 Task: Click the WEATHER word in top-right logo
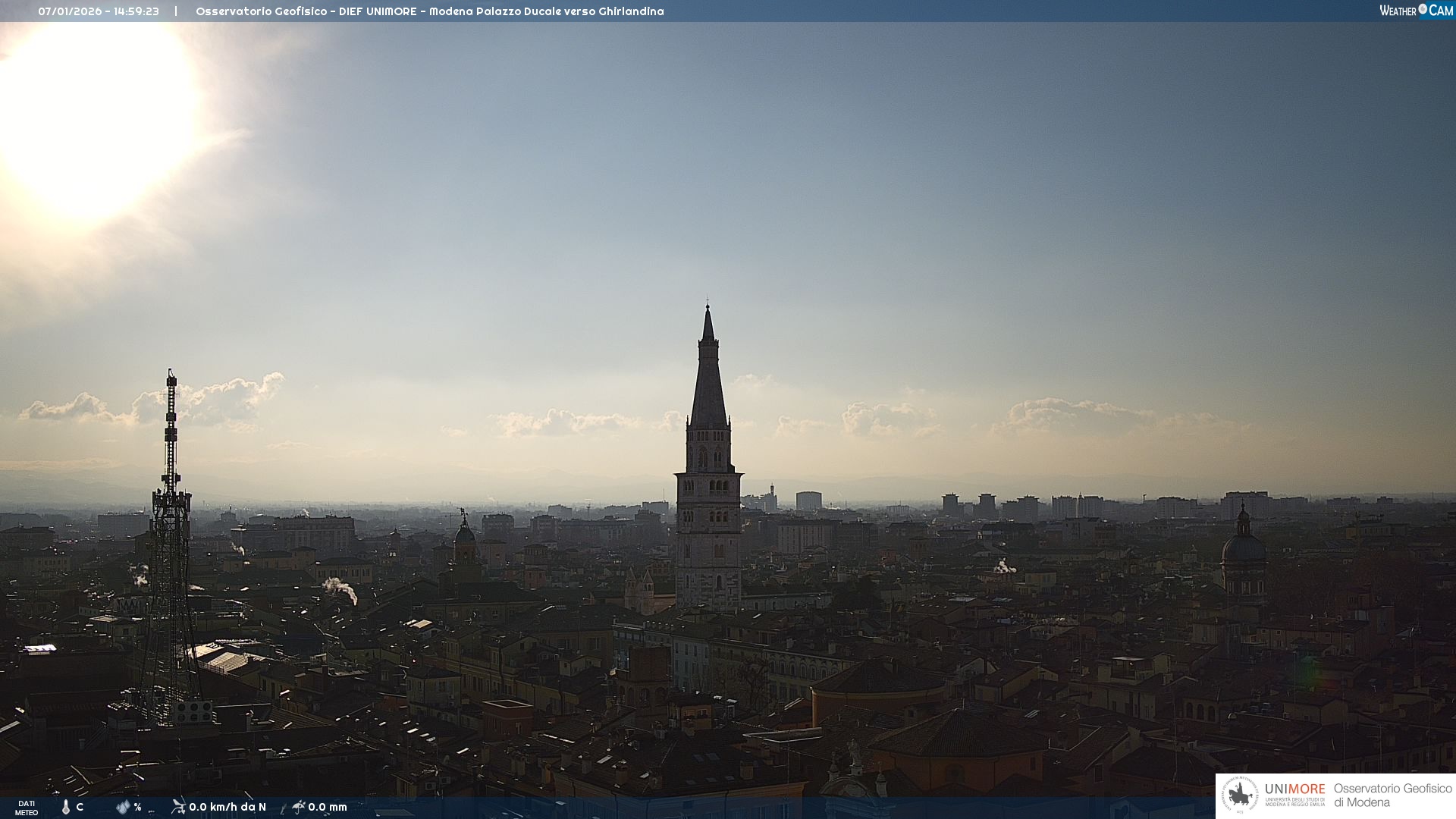point(1398,11)
